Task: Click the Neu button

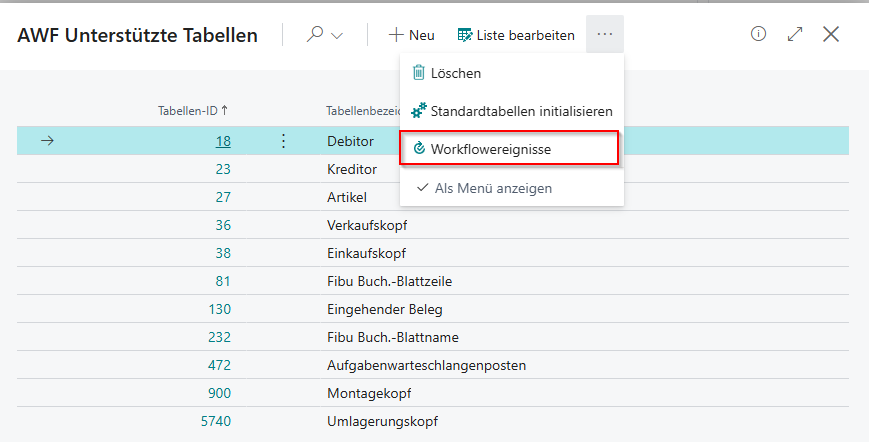Action: (x=412, y=35)
